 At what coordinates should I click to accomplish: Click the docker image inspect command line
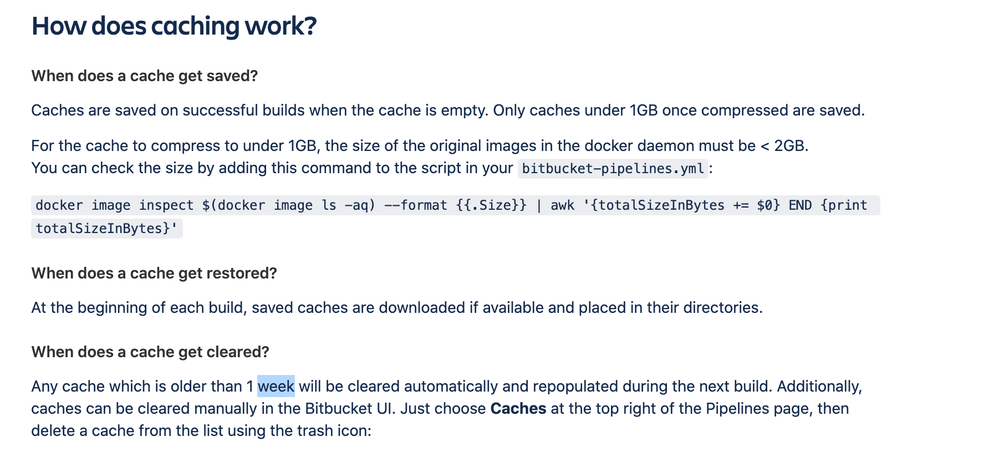(455, 205)
